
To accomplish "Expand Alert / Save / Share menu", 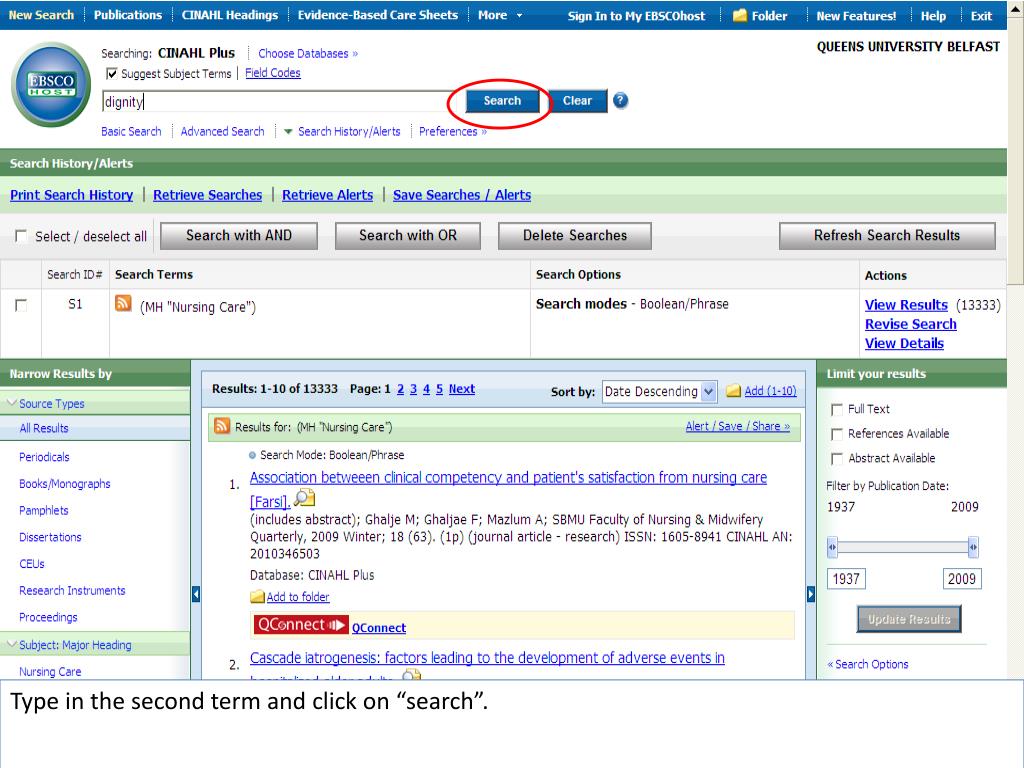I will (x=737, y=426).
